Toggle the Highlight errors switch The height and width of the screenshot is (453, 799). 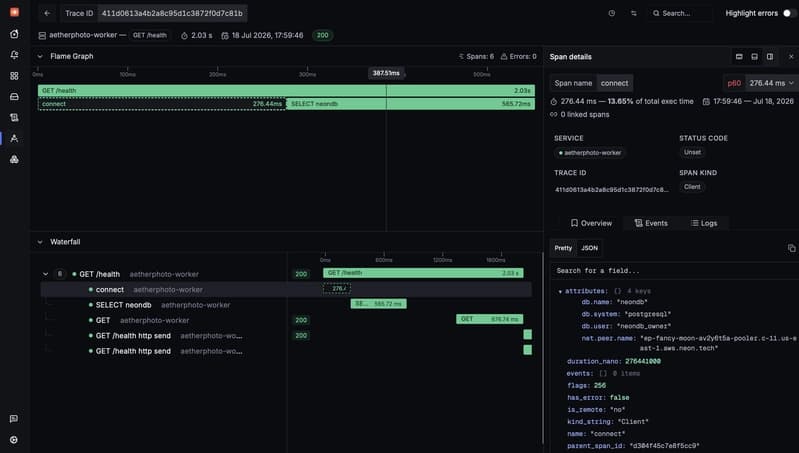point(789,13)
